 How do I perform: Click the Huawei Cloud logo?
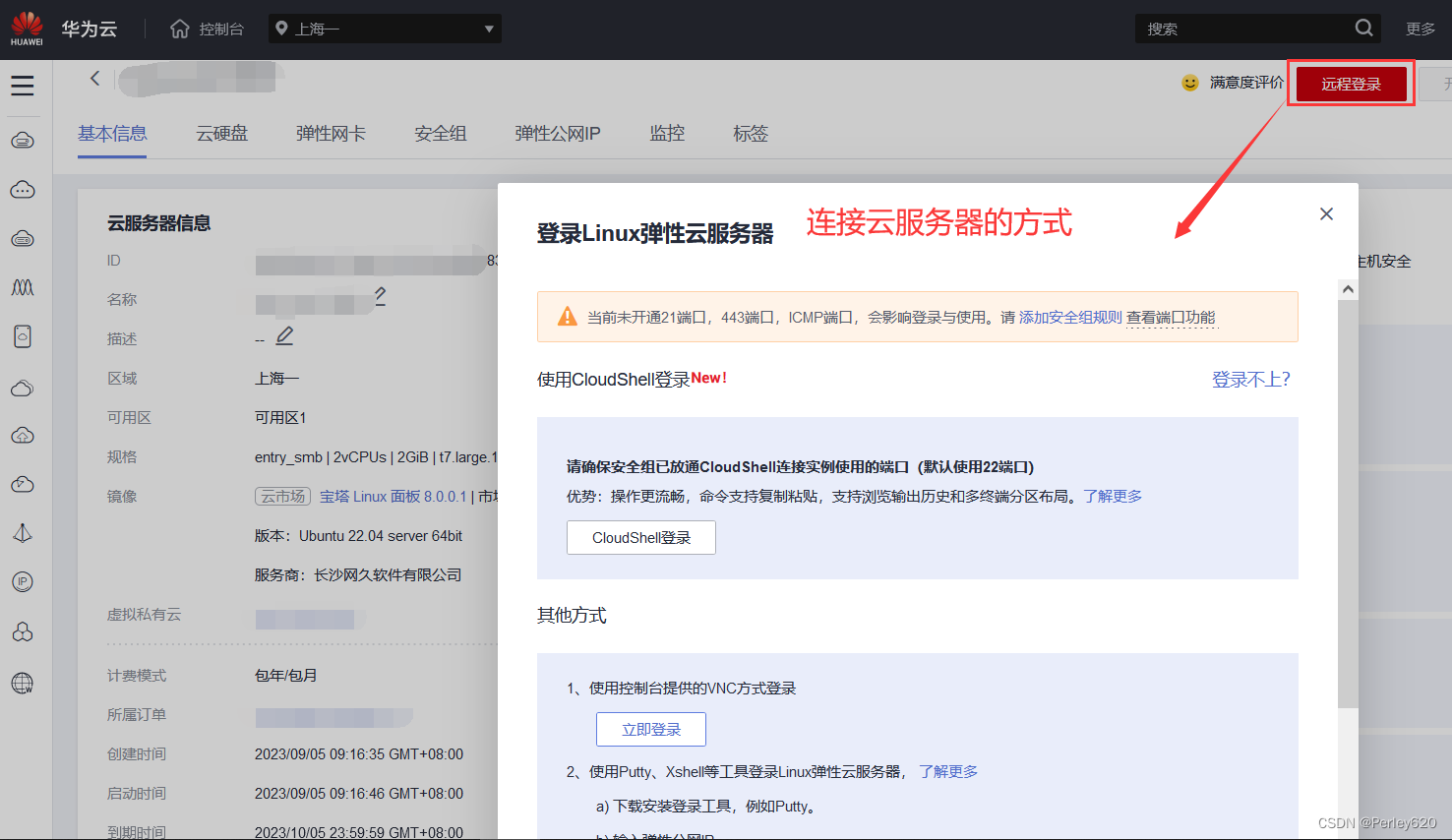pos(27,29)
